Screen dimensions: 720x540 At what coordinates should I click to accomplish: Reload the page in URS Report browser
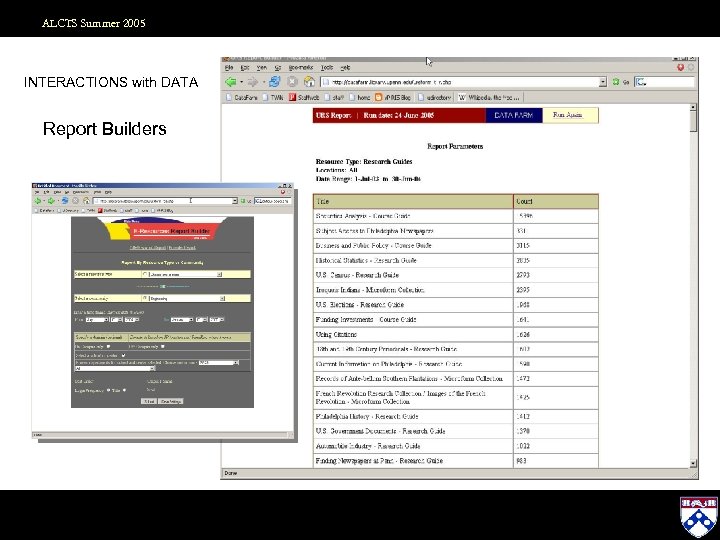(x=275, y=82)
